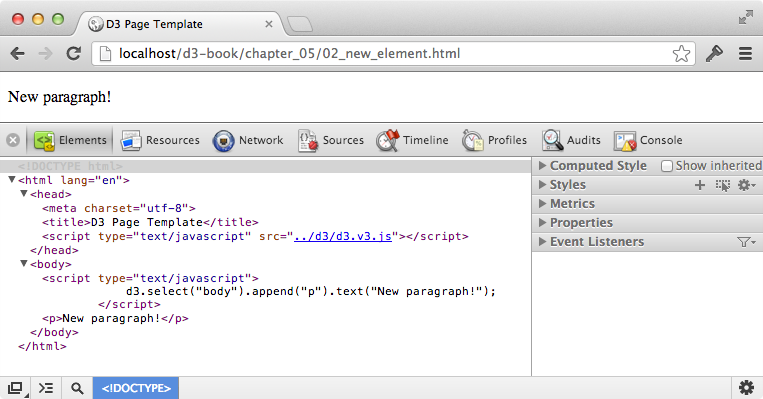763x399 pixels.
Task: Undock devtools into separate window
Action: [16, 388]
